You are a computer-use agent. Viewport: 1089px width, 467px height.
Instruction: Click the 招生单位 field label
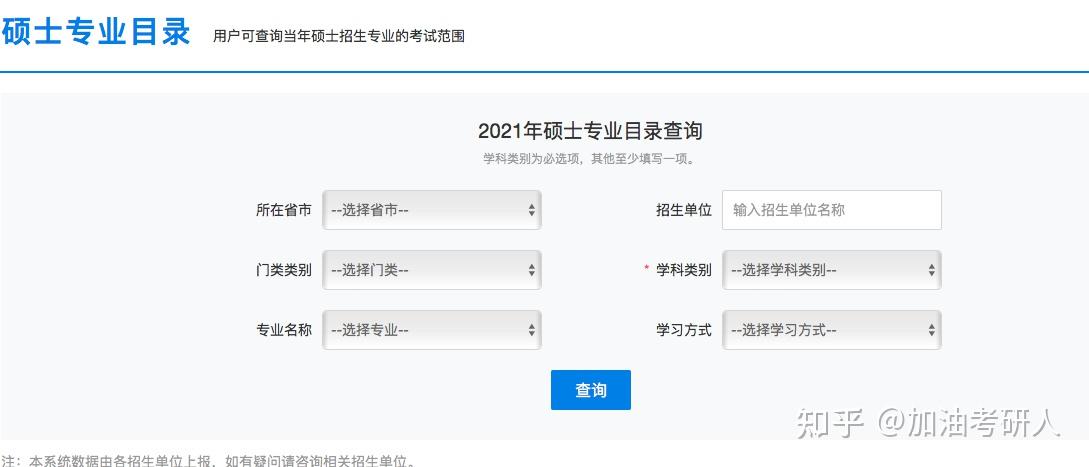click(x=684, y=210)
